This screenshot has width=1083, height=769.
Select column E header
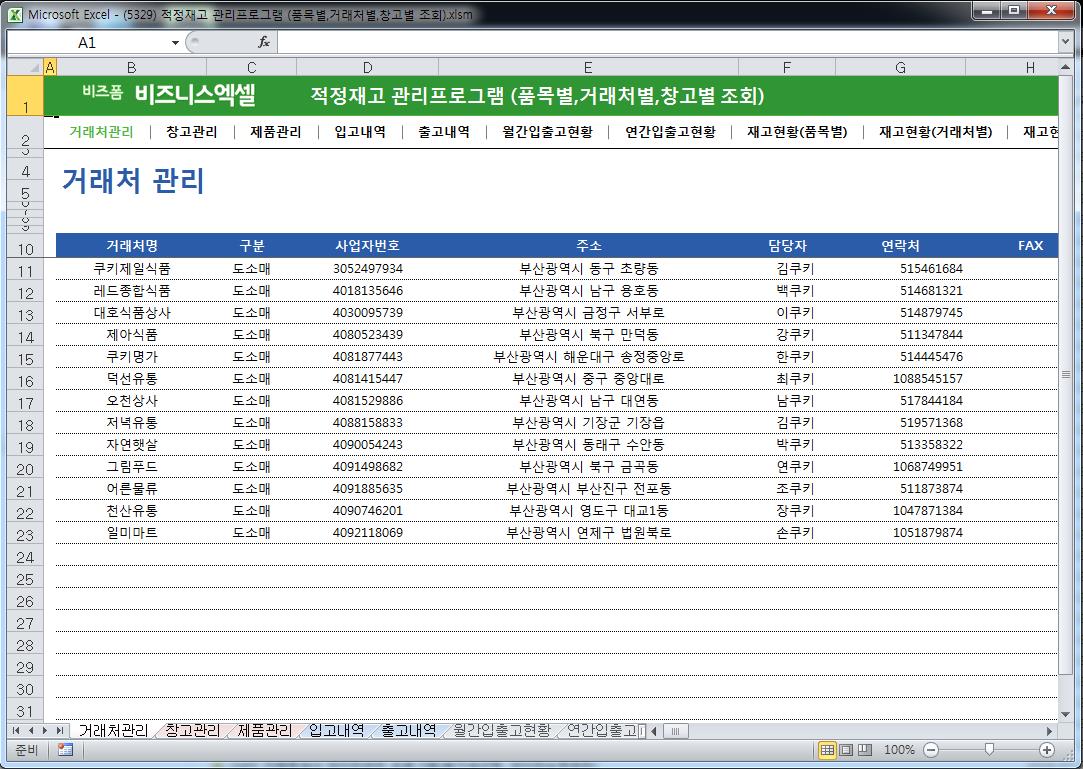(587, 67)
